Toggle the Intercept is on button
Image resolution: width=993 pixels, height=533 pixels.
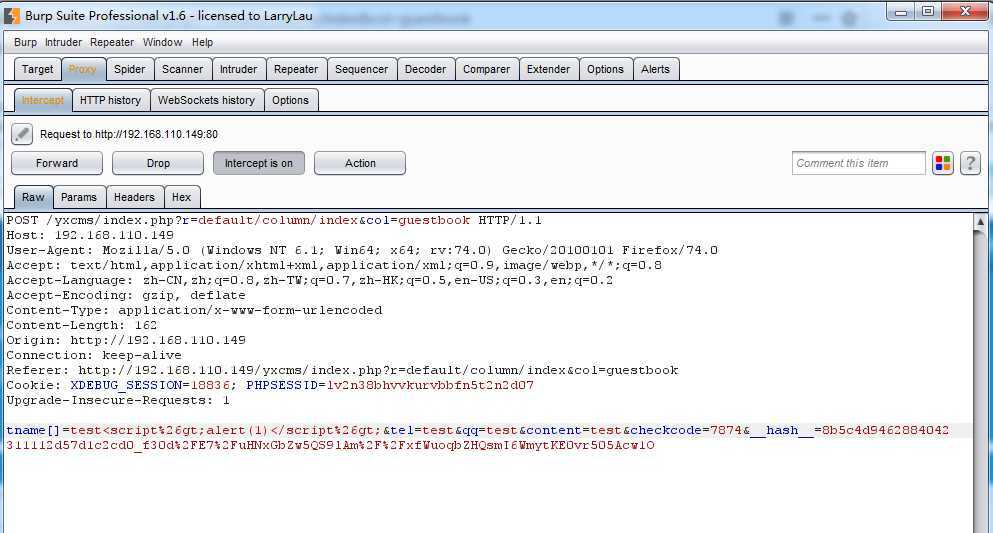(x=258, y=163)
